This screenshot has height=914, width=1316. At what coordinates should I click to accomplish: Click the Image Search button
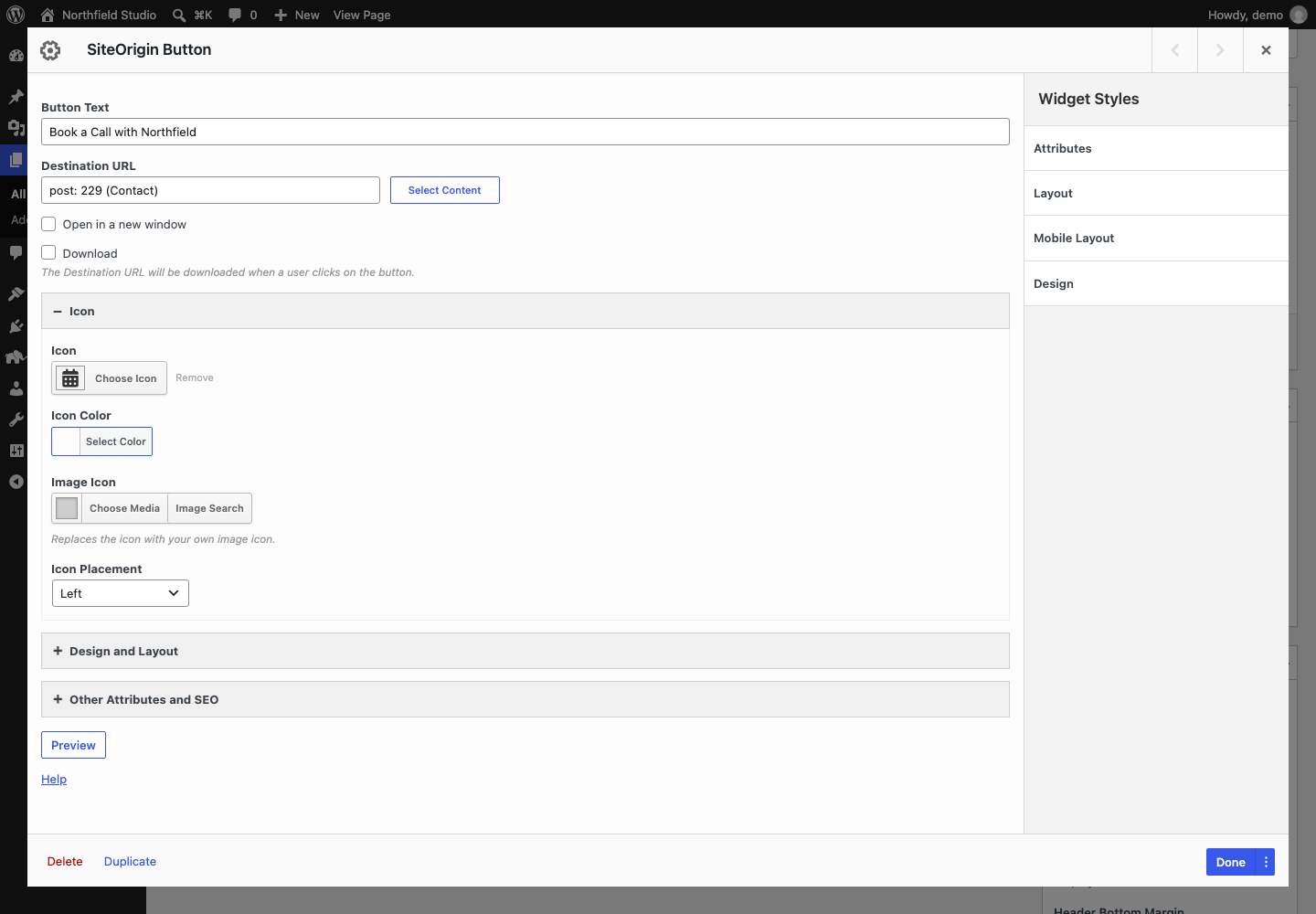(x=209, y=508)
